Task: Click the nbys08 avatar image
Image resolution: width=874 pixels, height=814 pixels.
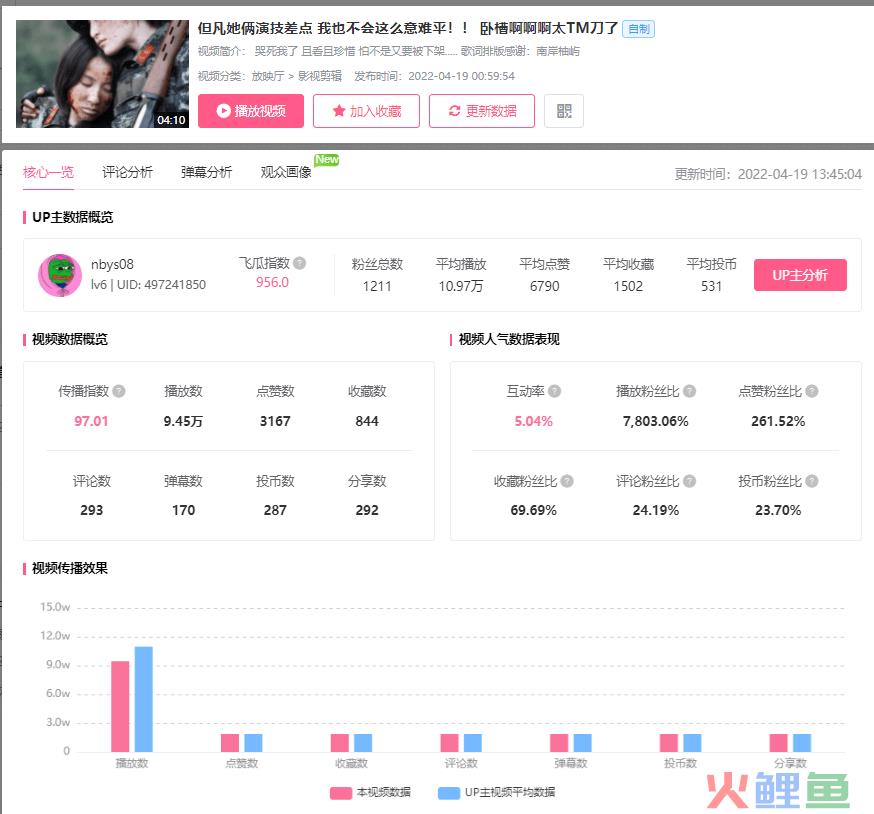Action: click(x=60, y=275)
